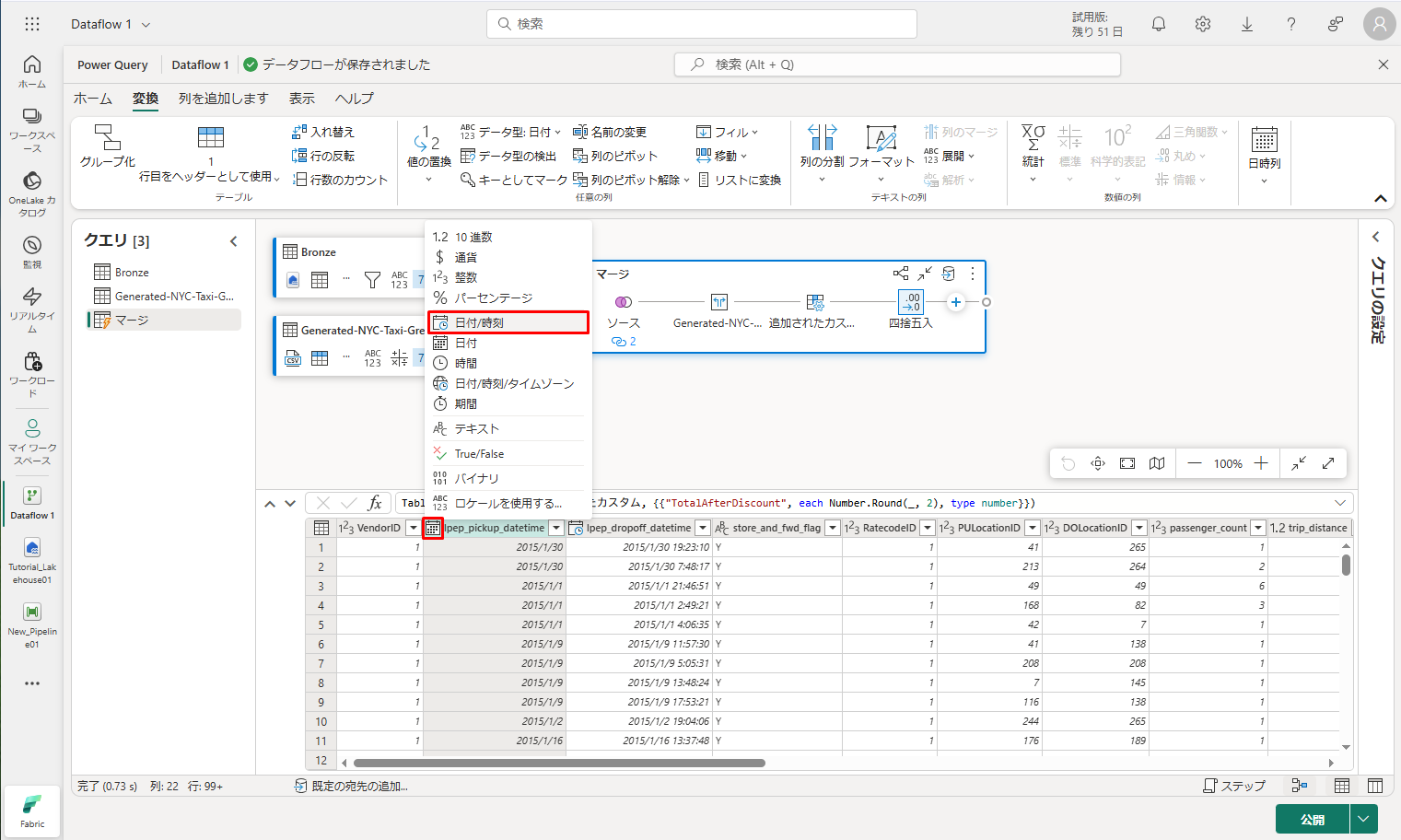Toggle the diagram view button in status bar

[x=1300, y=786]
